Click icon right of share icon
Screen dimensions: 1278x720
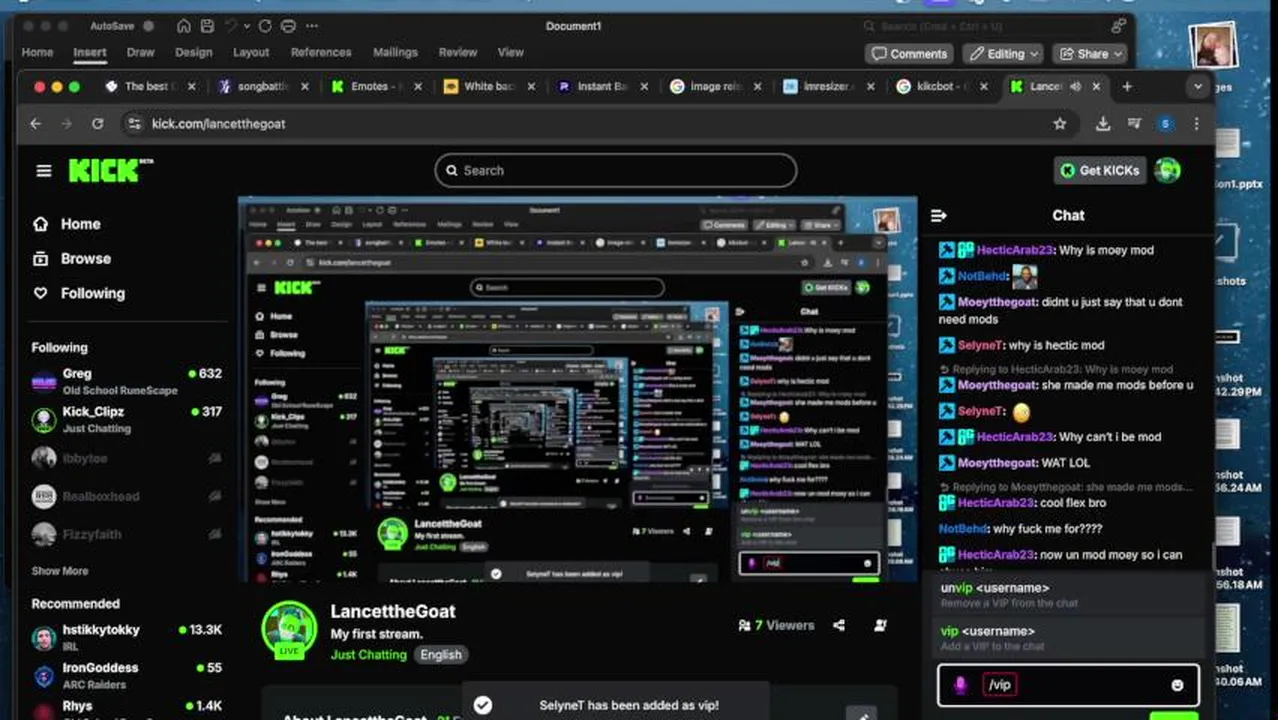pos(880,625)
